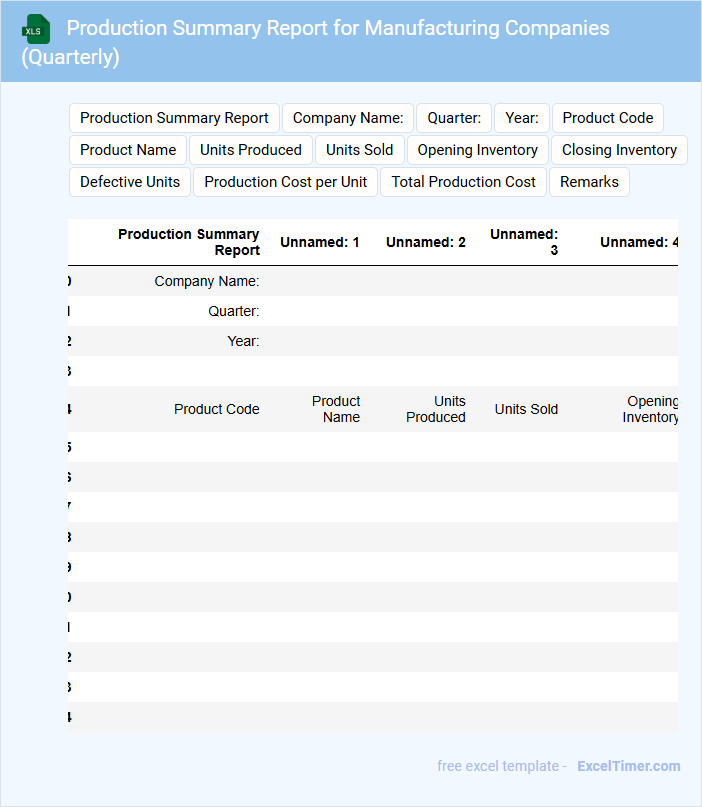Viewport: 702px width, 807px height.
Task: Click the green XLS file icon
Action: click(36, 29)
